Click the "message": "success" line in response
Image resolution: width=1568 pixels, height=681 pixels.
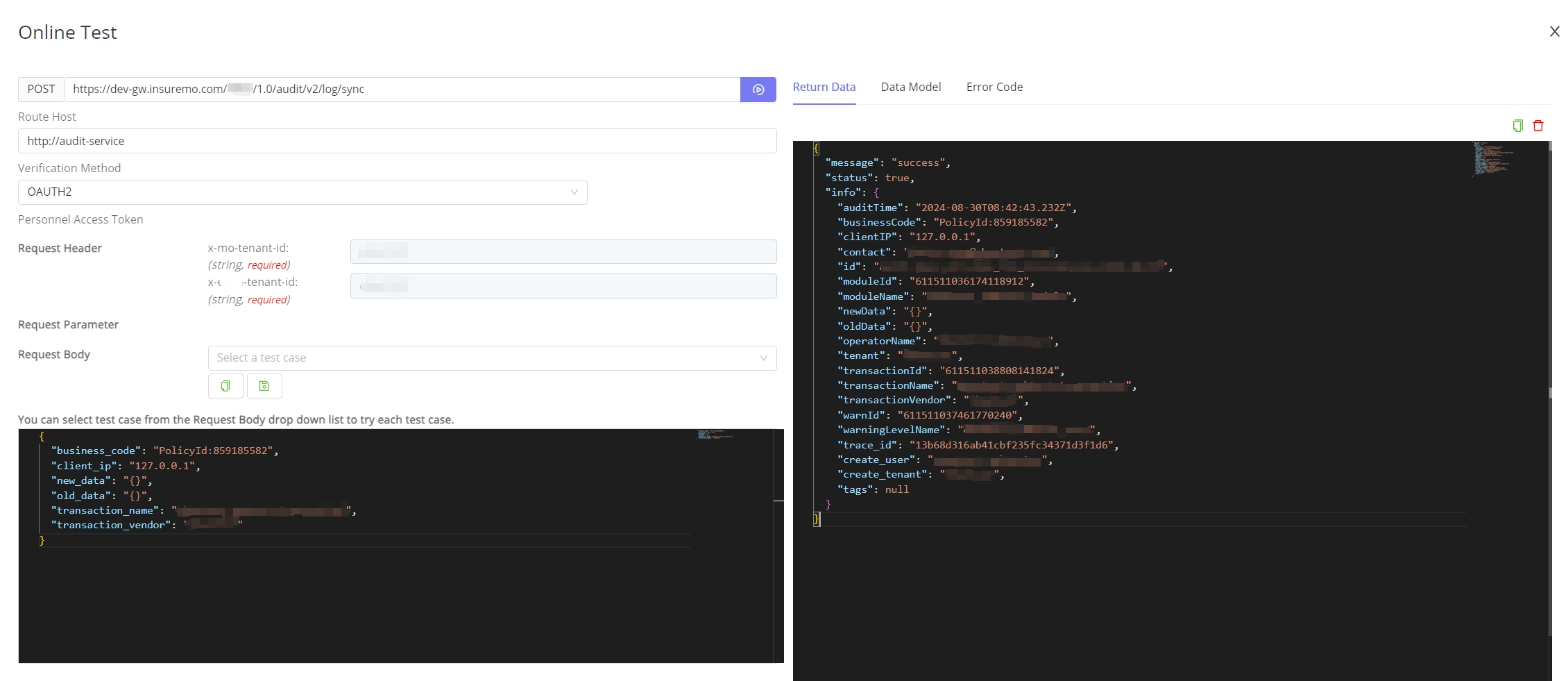coord(887,163)
